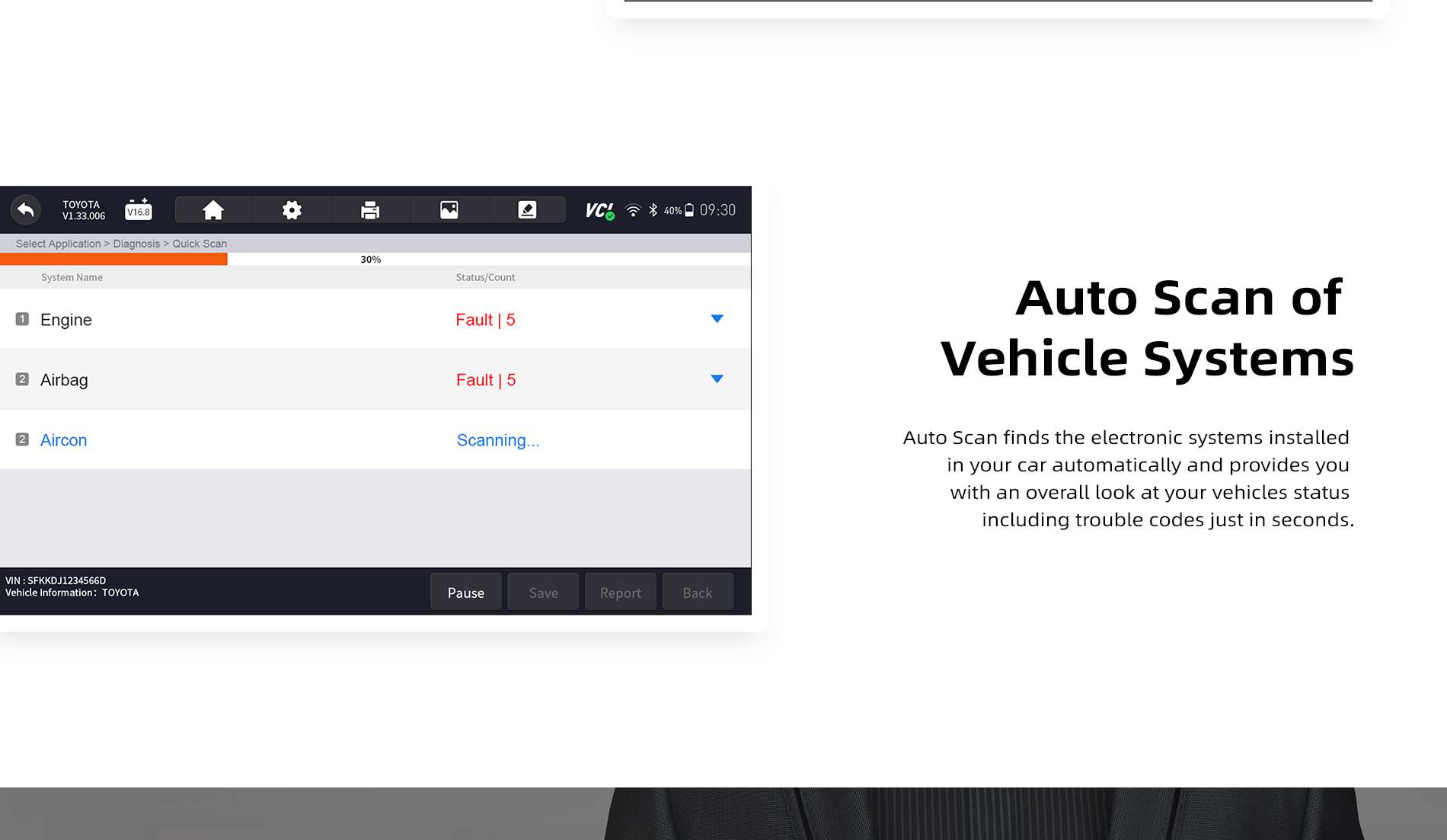Tap the VCI connection status icon
Image resolution: width=1447 pixels, height=840 pixels.
599,211
